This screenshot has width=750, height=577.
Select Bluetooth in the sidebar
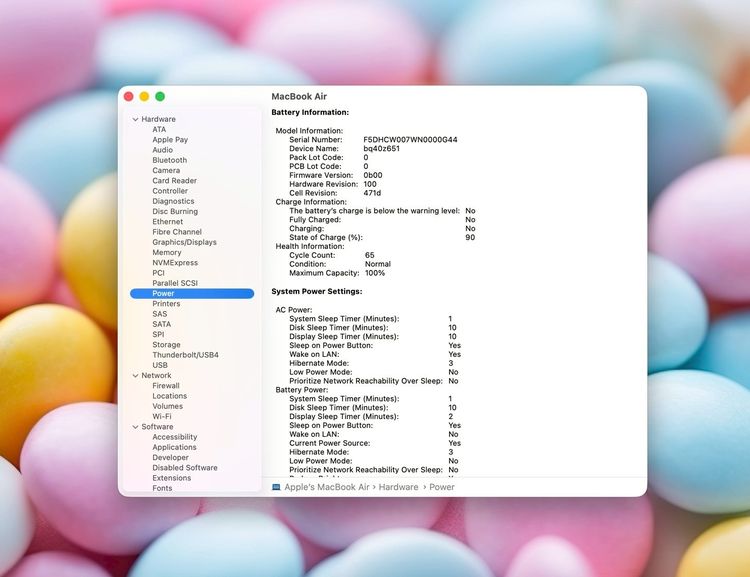169,160
